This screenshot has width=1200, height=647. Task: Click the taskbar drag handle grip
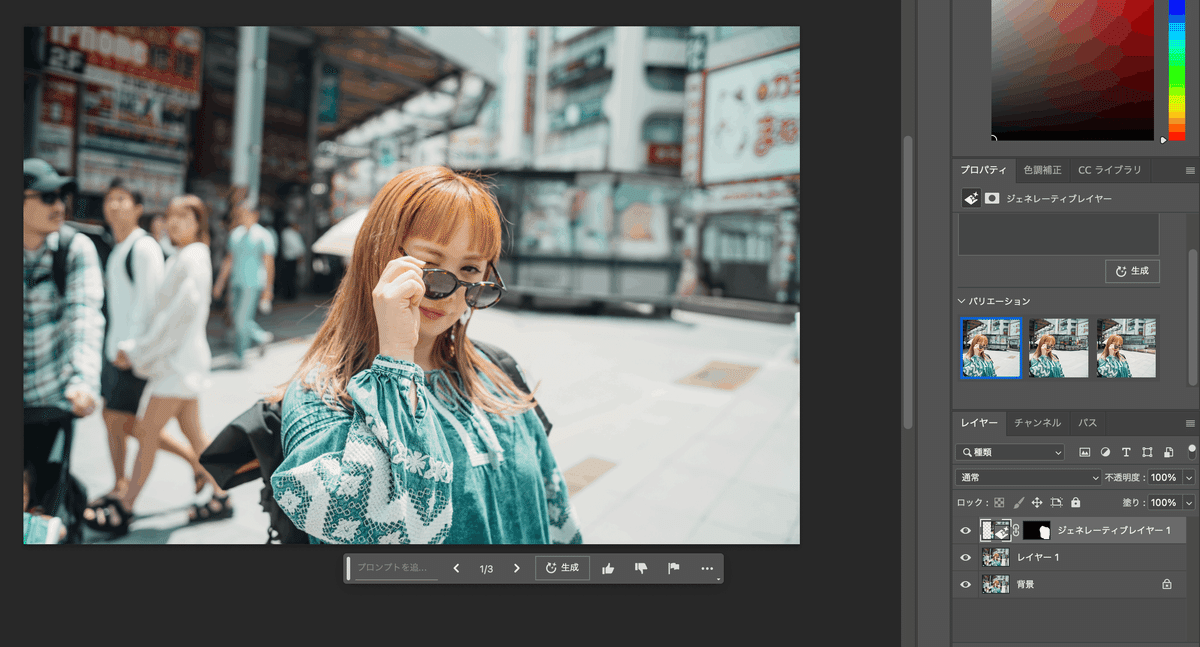pos(349,568)
